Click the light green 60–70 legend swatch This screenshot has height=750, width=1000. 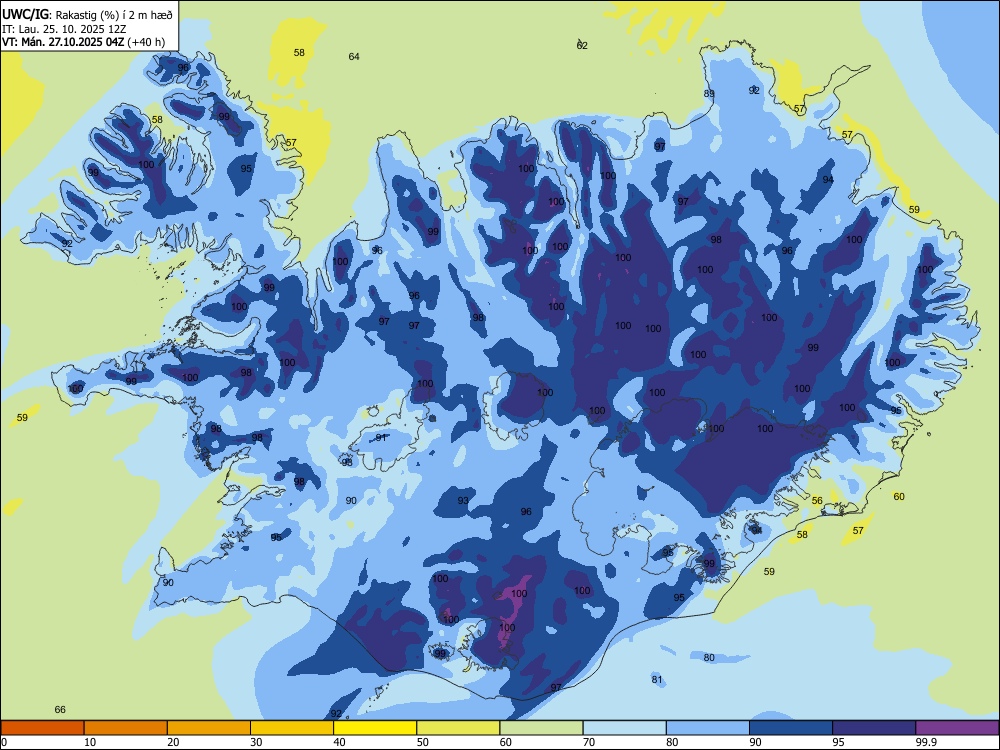pyautogui.click(x=541, y=728)
